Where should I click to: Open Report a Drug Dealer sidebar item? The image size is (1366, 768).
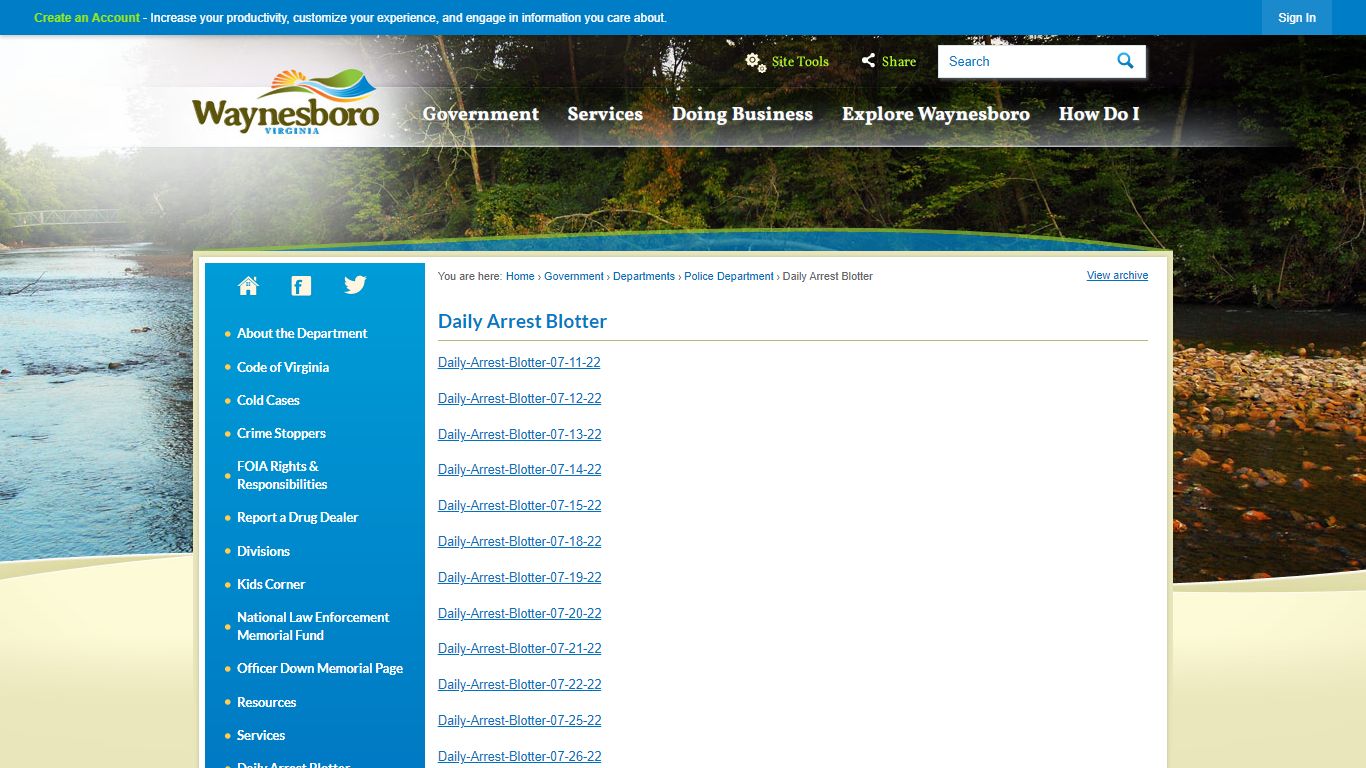pyautogui.click(x=297, y=517)
